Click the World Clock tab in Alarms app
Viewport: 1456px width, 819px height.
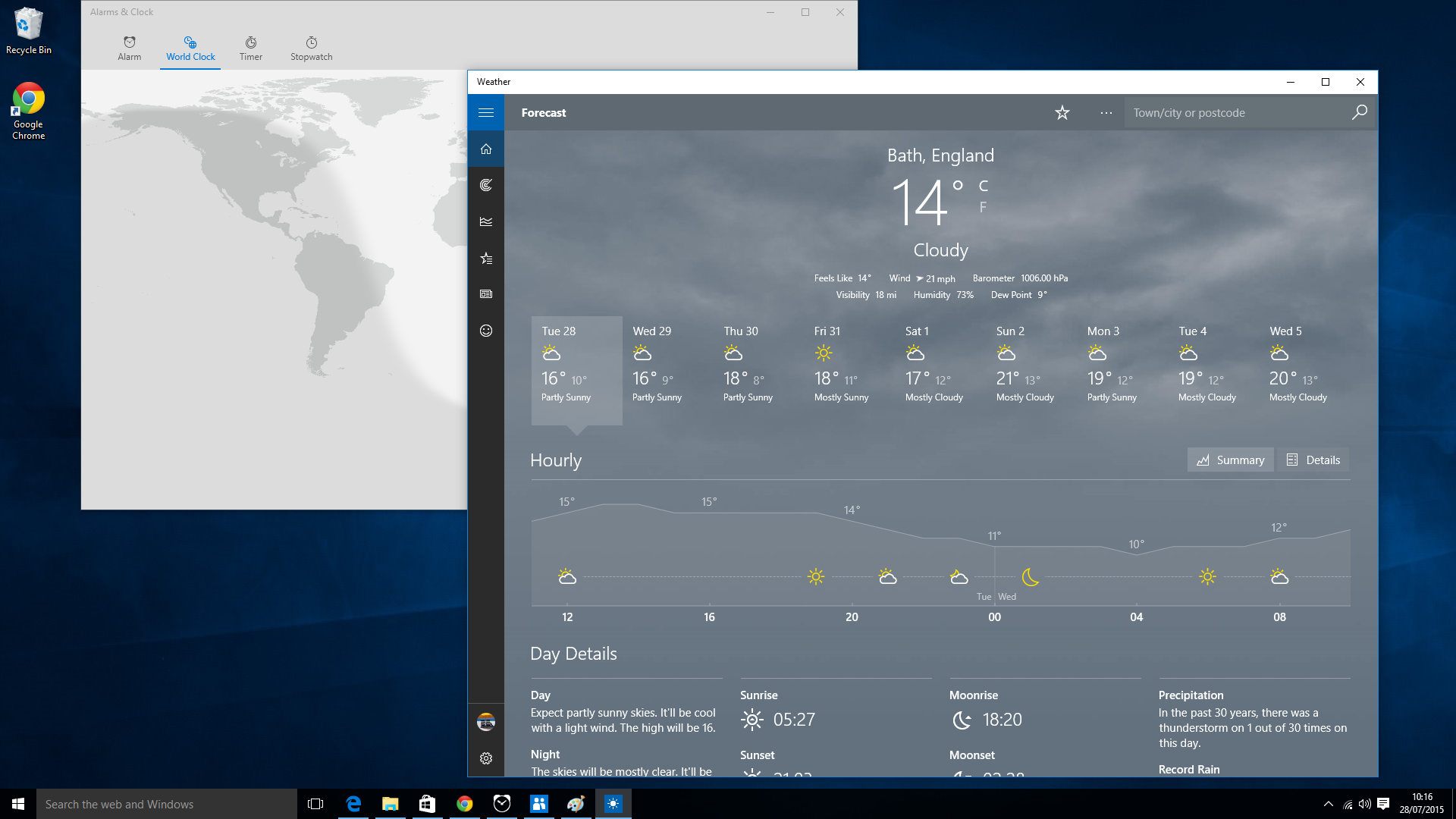190,48
